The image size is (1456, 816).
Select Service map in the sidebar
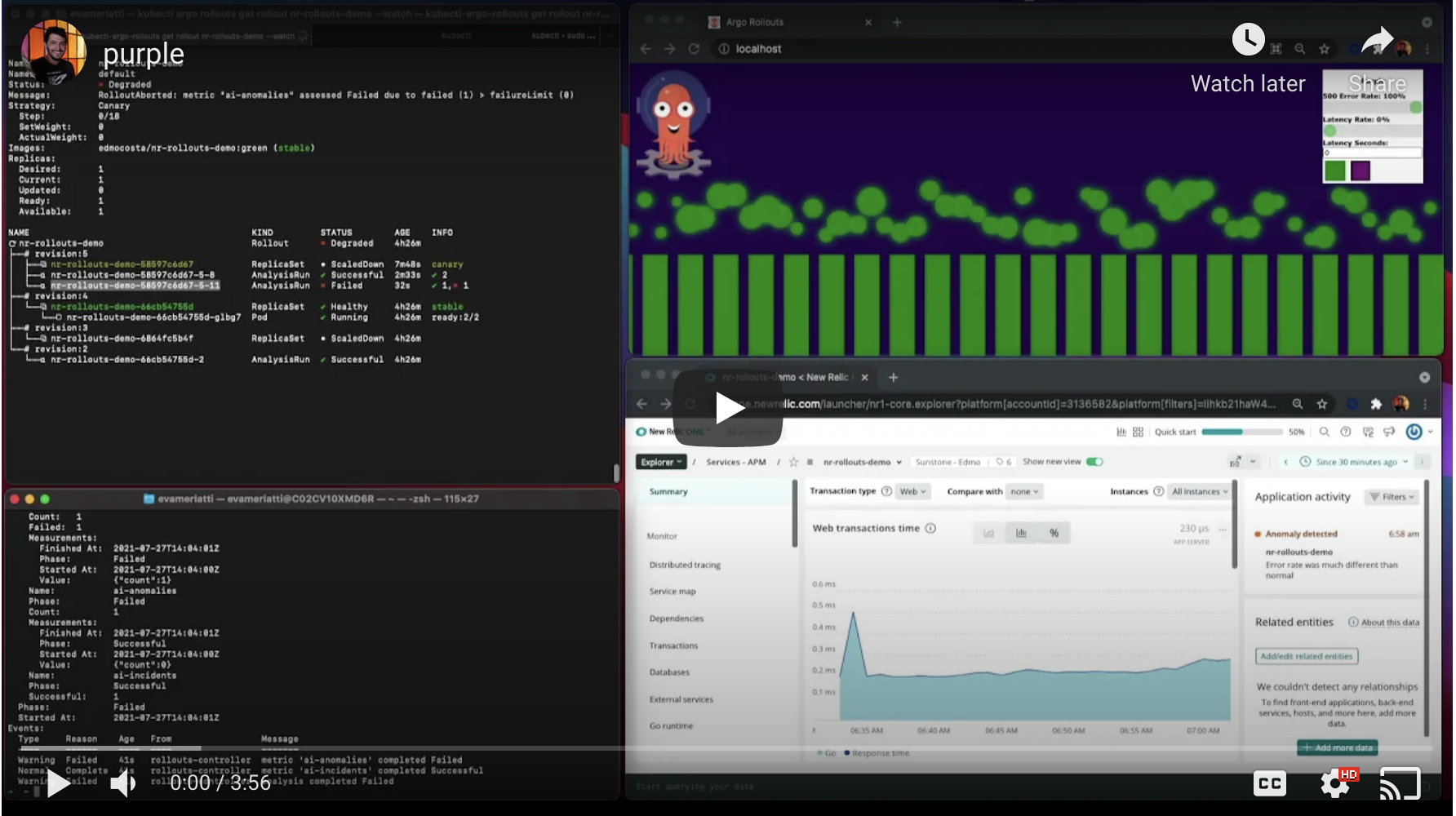673,592
